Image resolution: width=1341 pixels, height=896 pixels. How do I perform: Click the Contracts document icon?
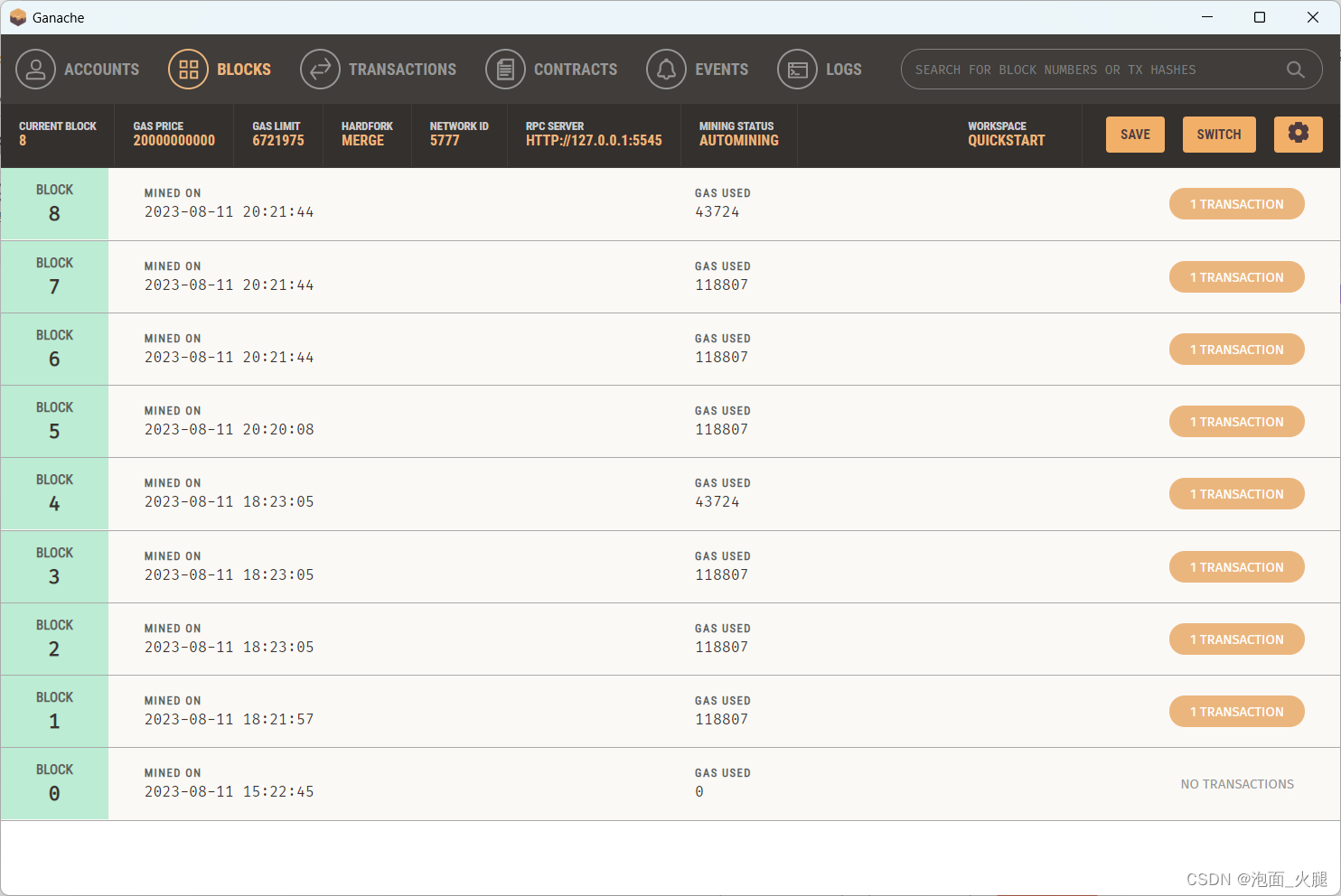click(x=505, y=70)
